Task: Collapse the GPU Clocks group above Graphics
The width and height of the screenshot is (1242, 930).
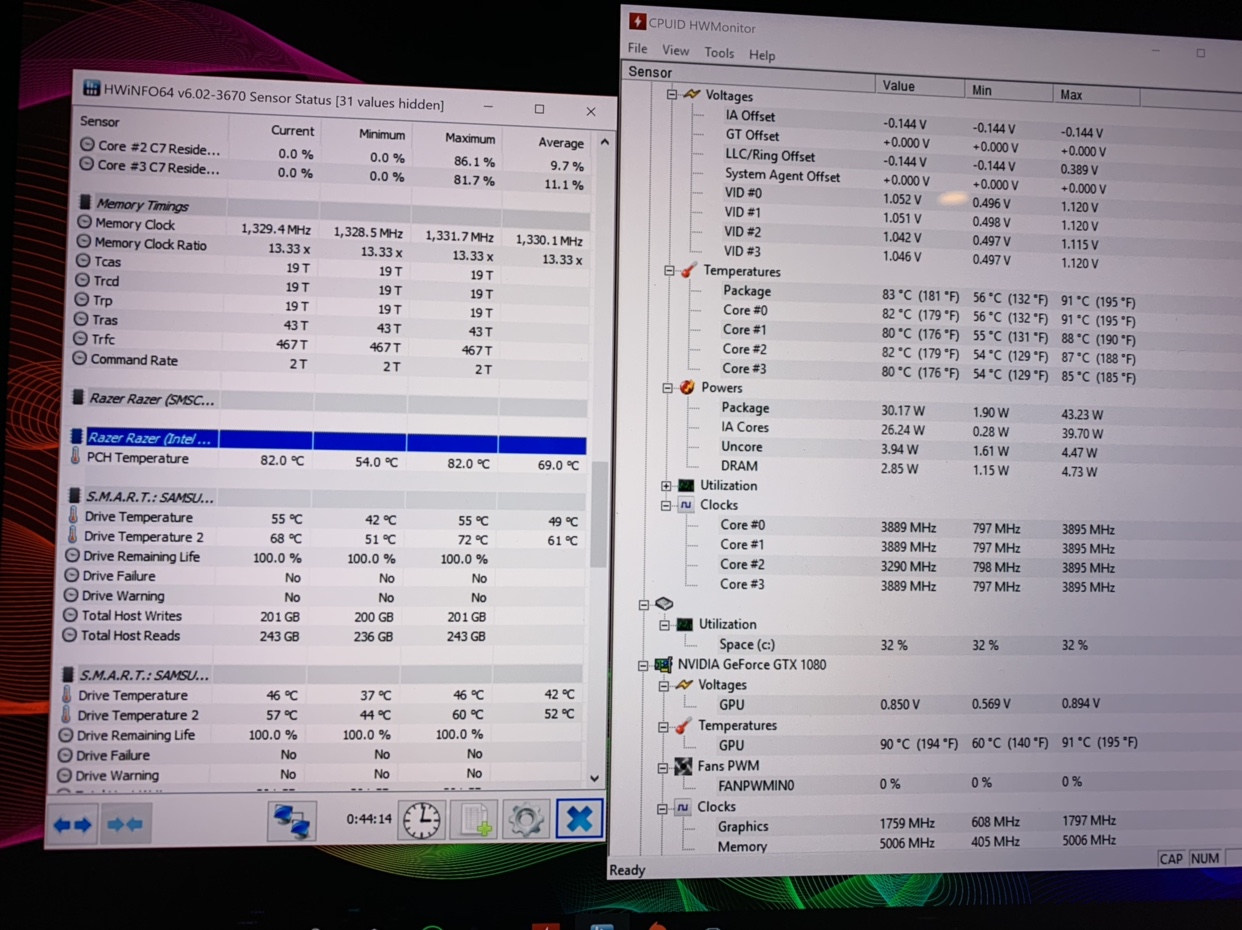Action: pyautogui.click(x=662, y=808)
